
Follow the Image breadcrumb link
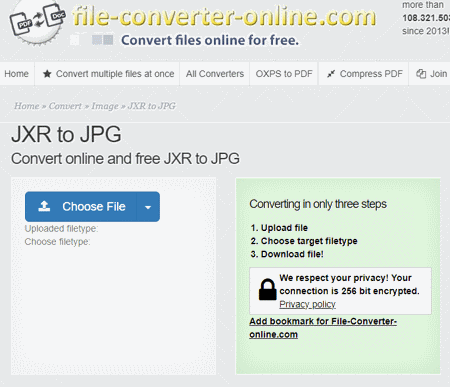[x=105, y=106]
